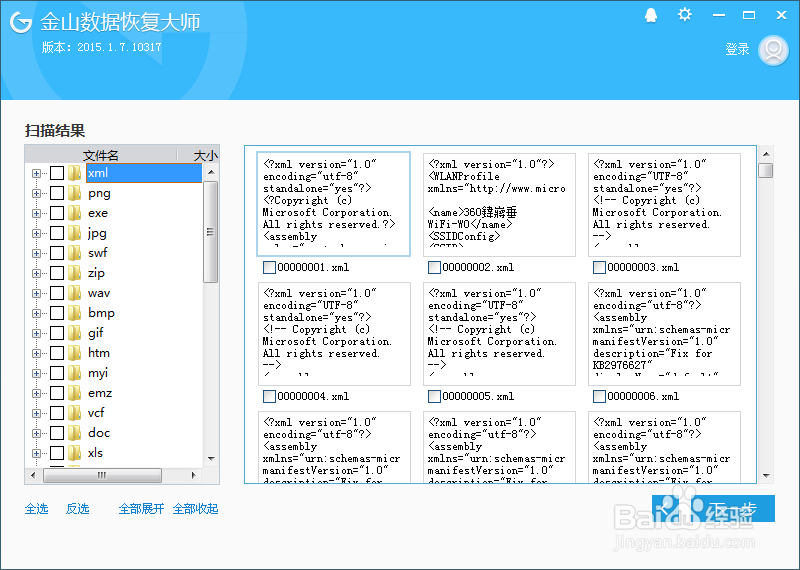The image size is (800, 570).
Task: Click the doc folder icon
Action: pyautogui.click(x=74, y=433)
